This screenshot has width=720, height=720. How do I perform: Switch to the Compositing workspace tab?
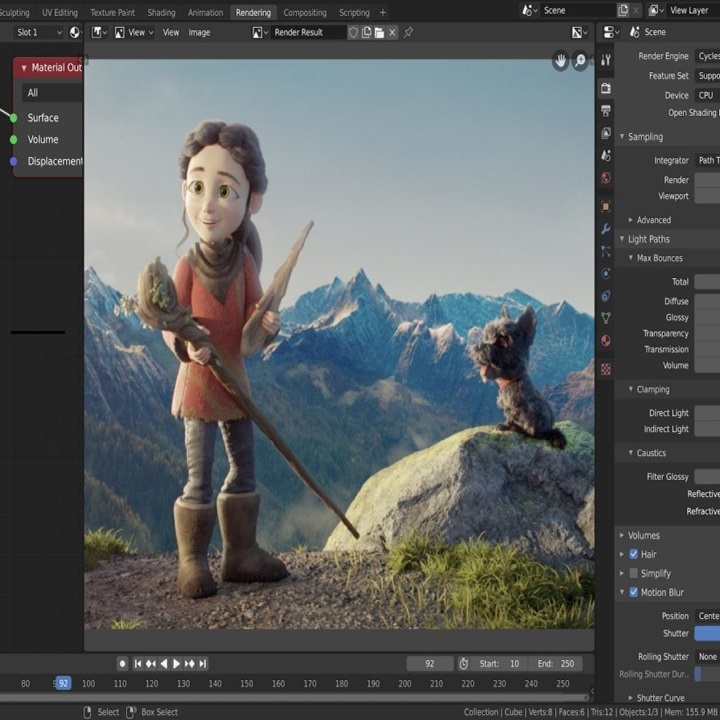coord(304,12)
